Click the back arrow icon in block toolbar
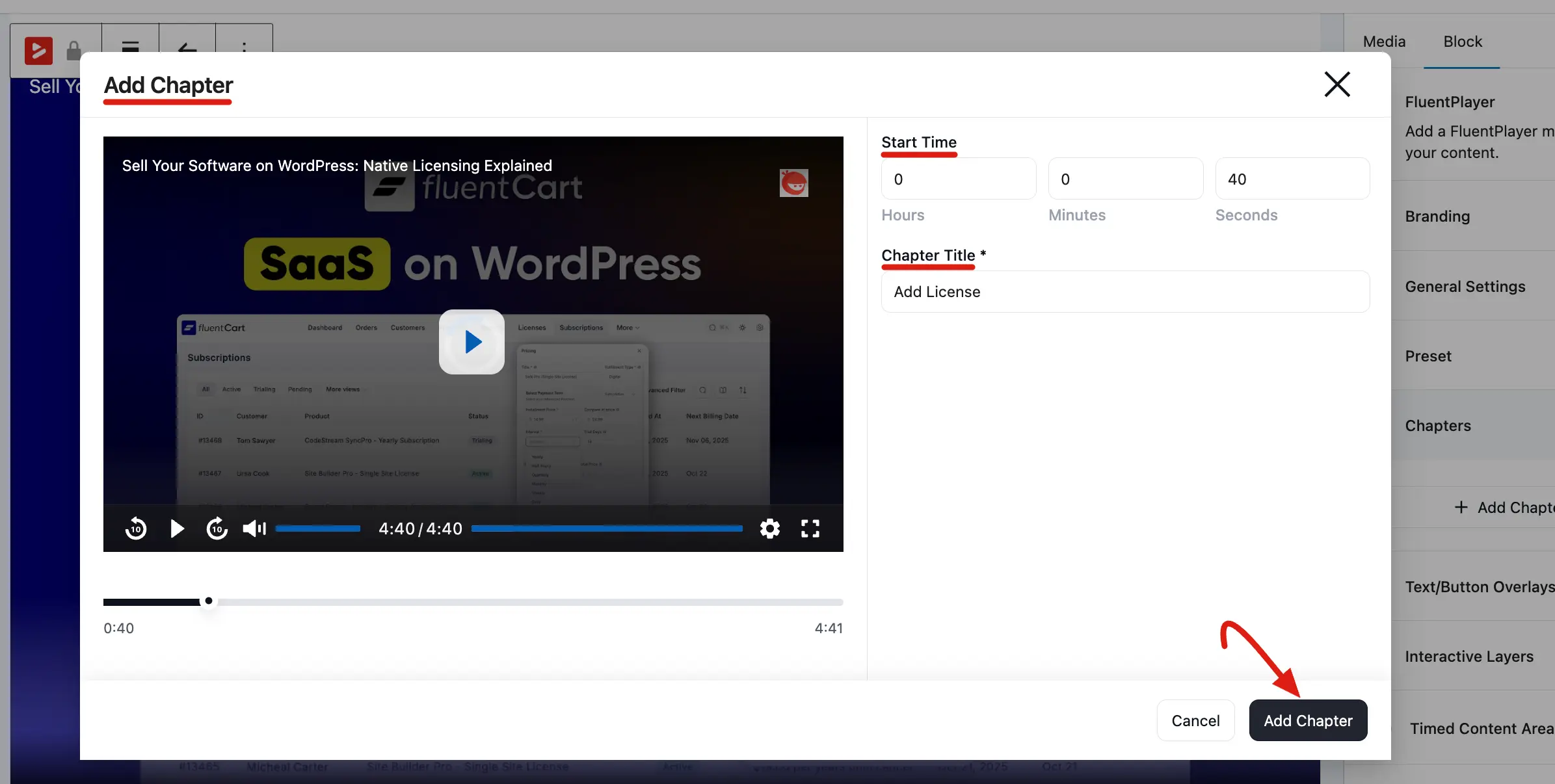1555x784 pixels. pyautogui.click(x=187, y=48)
